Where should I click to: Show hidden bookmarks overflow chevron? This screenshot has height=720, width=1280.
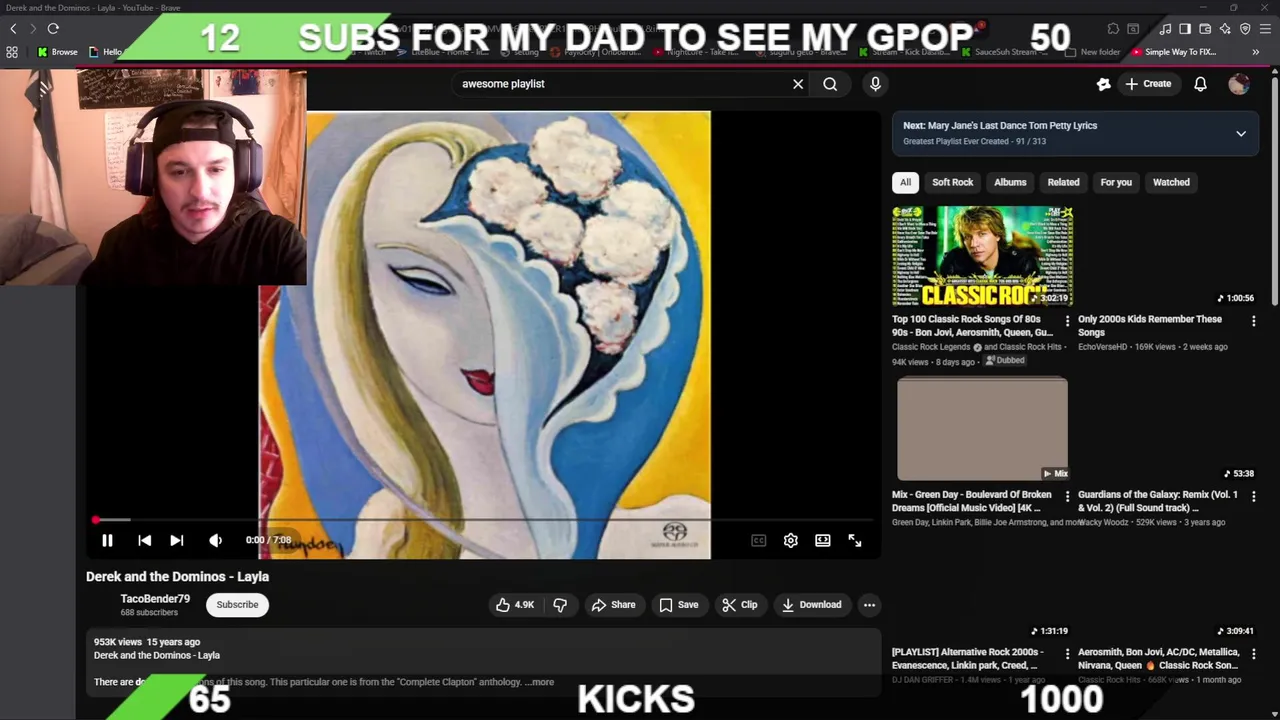coord(1255,52)
